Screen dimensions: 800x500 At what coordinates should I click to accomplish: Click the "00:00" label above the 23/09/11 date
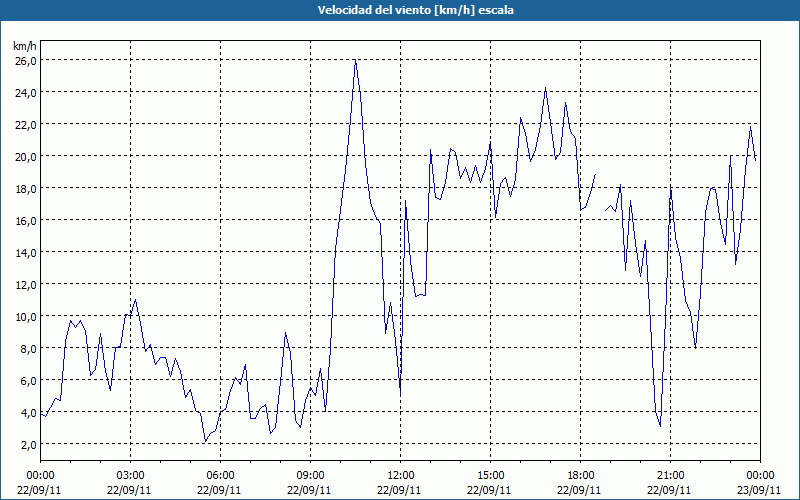(760, 476)
